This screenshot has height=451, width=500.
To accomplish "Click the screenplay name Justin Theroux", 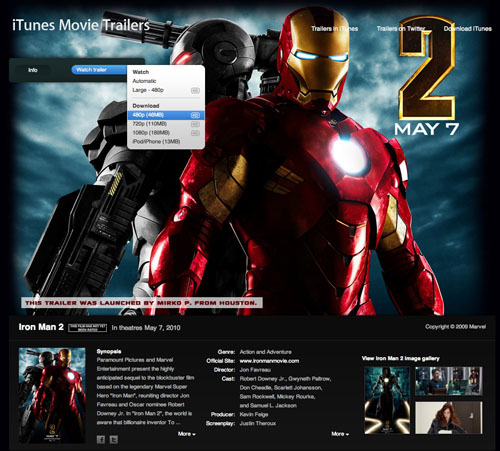I will 258,424.
